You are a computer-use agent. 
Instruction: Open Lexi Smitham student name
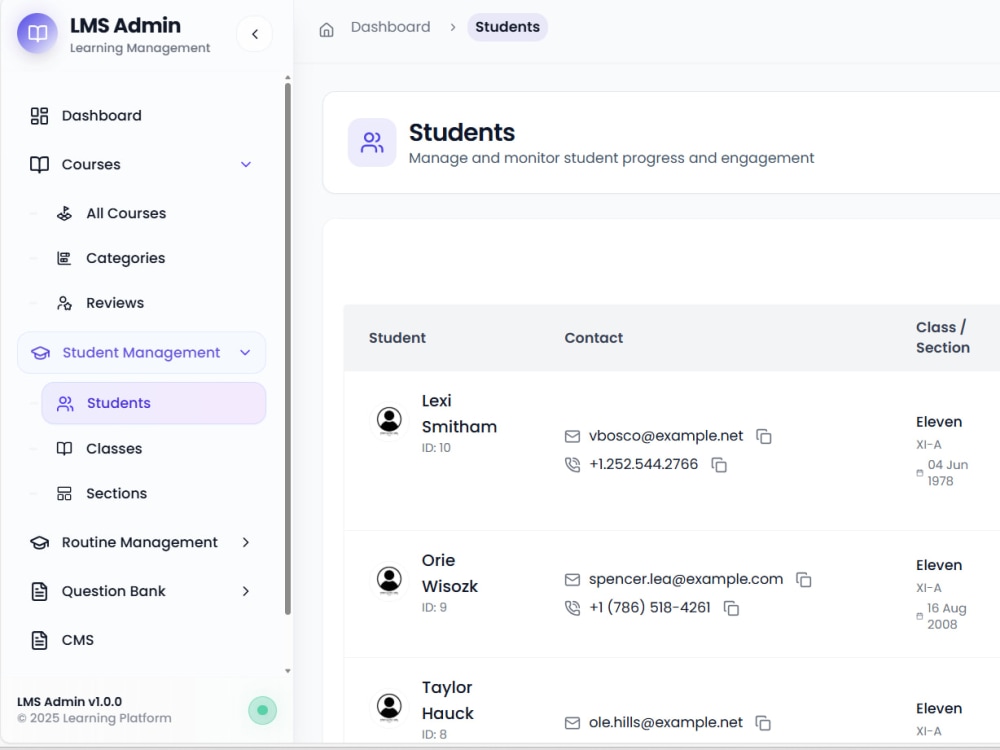459,414
